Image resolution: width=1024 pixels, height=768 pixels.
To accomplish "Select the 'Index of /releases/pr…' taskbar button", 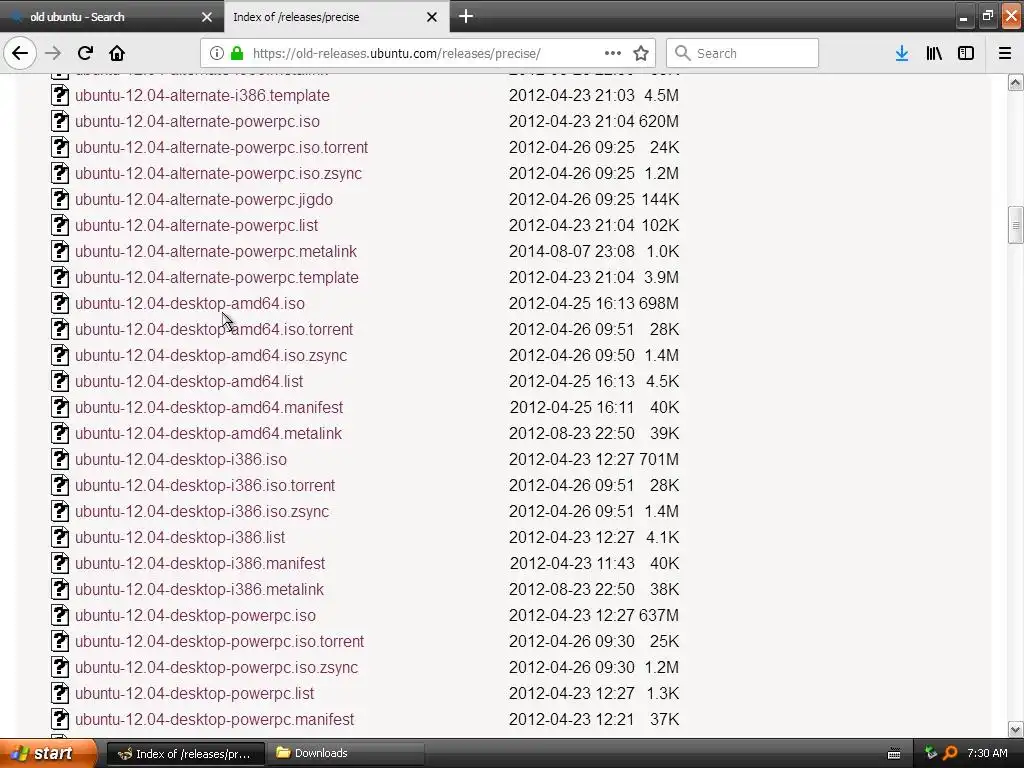I will click(x=185, y=754).
